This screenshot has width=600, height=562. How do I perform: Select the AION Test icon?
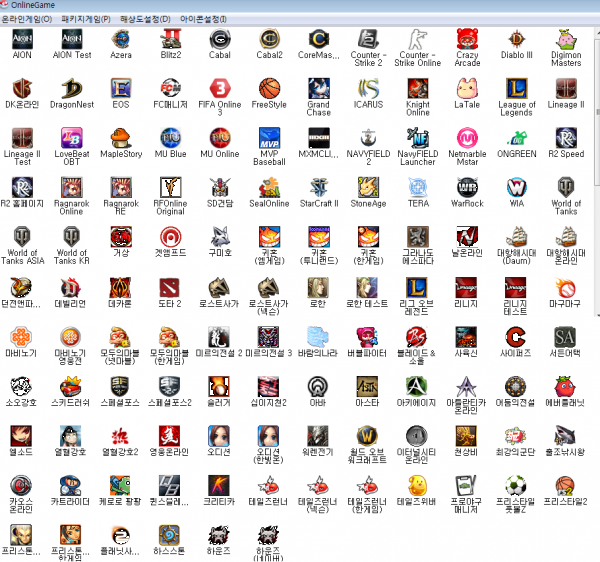pyautogui.click(x=72, y=39)
